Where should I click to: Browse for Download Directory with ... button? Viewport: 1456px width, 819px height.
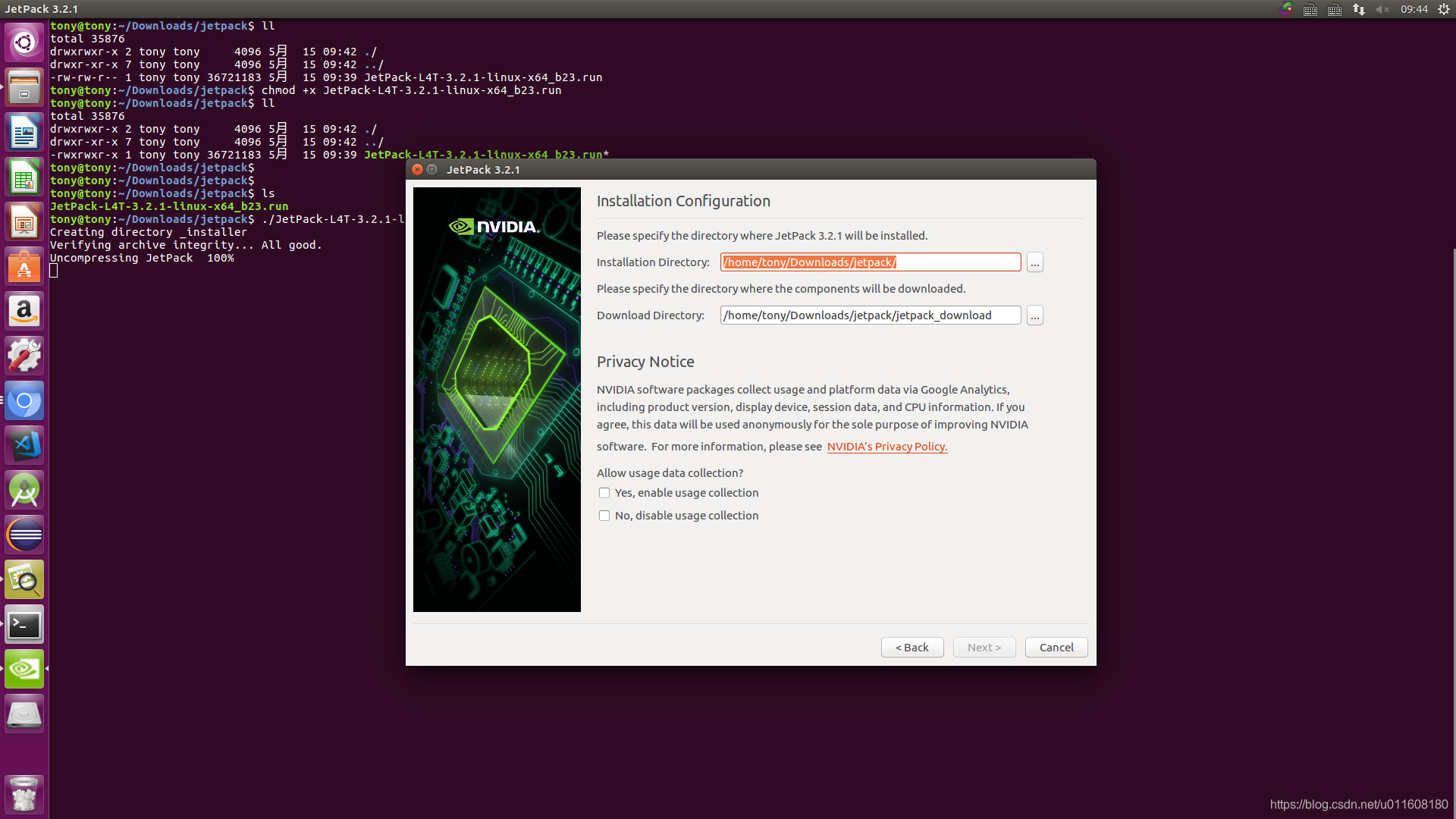(x=1035, y=315)
